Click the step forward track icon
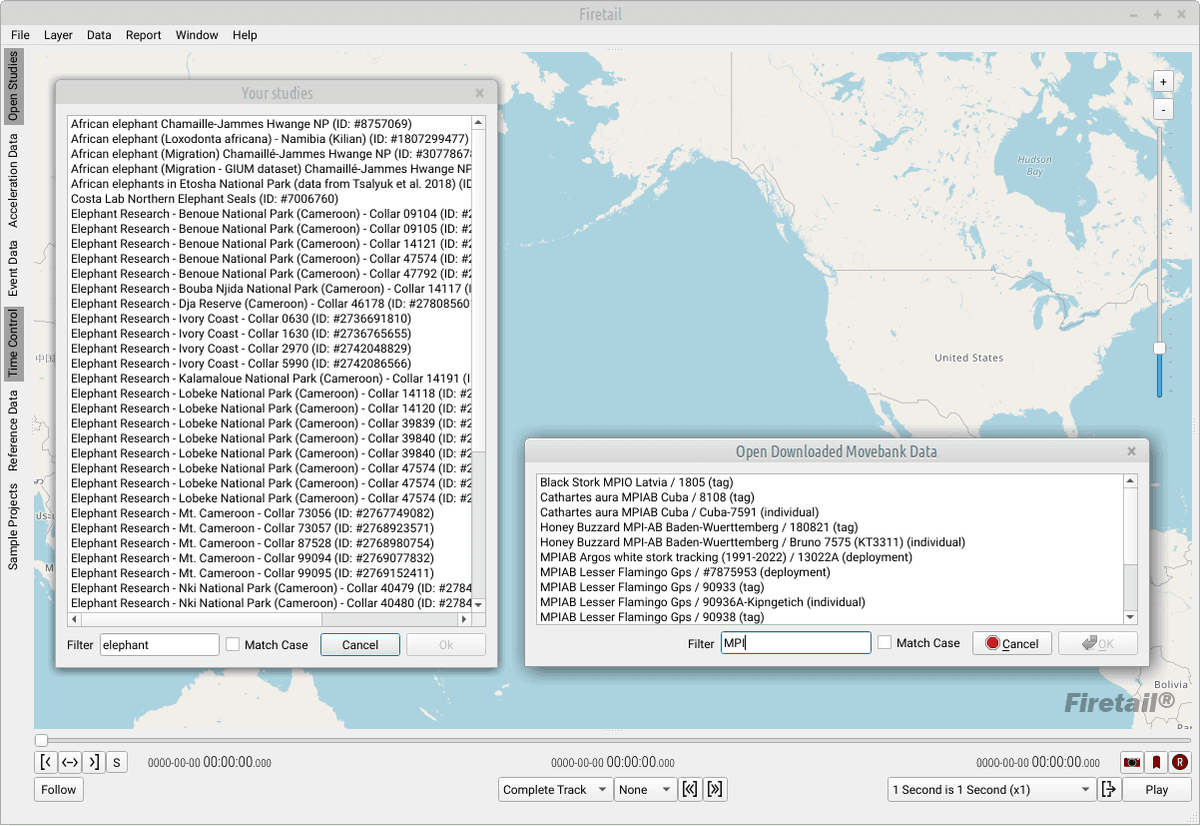The image size is (1200, 826). 715,789
